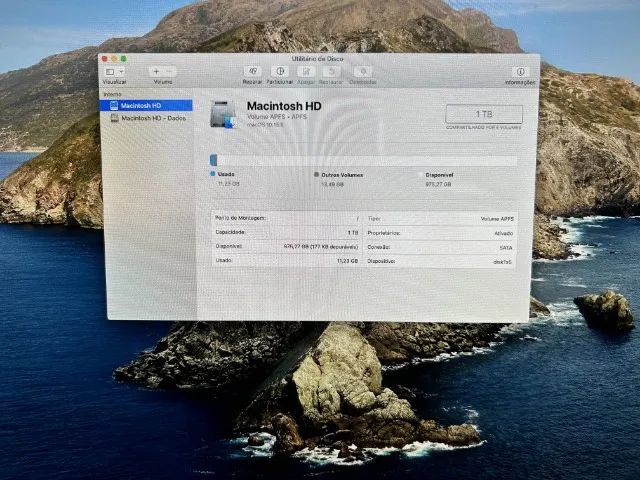Click the 1 TB capacity box
Image resolution: width=640 pixels, height=480 pixels.
484,114
